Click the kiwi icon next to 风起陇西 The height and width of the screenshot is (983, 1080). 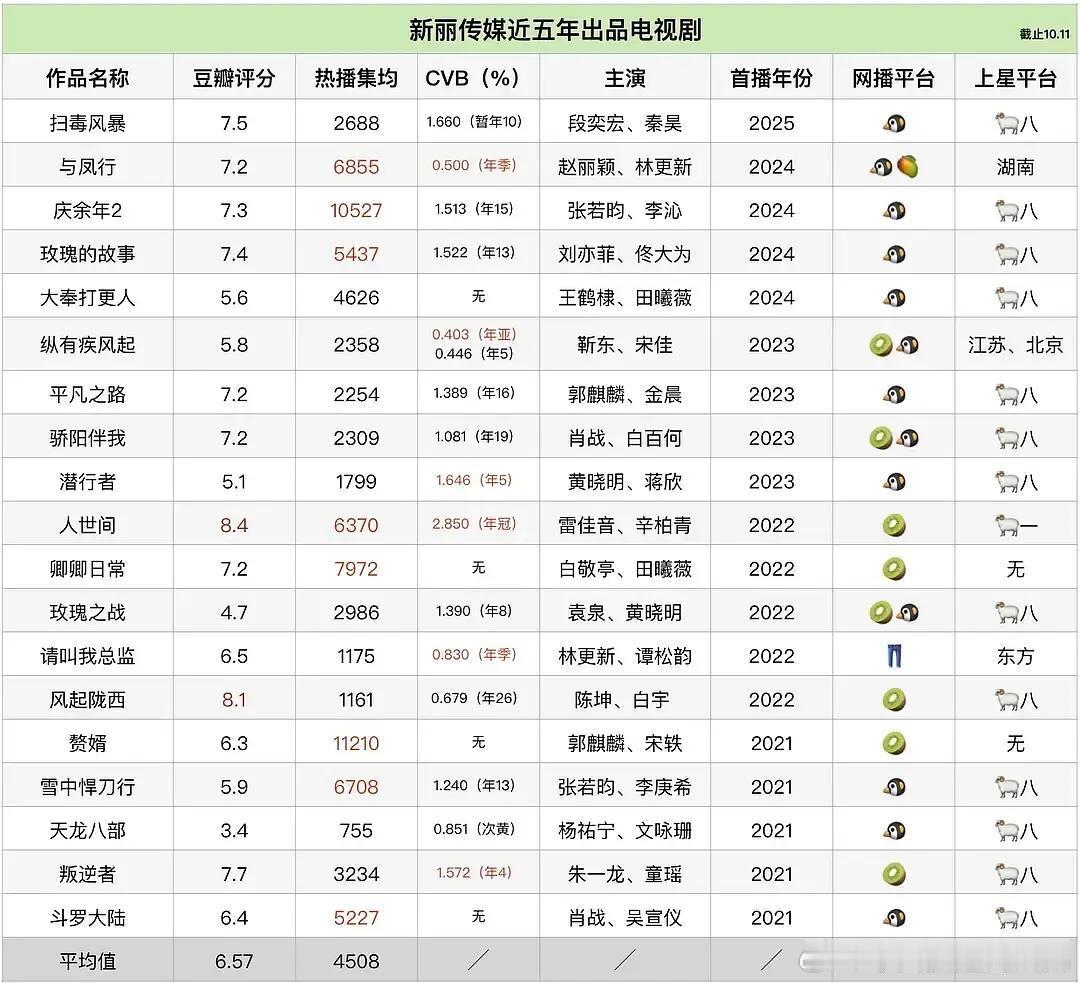pyautogui.click(x=892, y=698)
